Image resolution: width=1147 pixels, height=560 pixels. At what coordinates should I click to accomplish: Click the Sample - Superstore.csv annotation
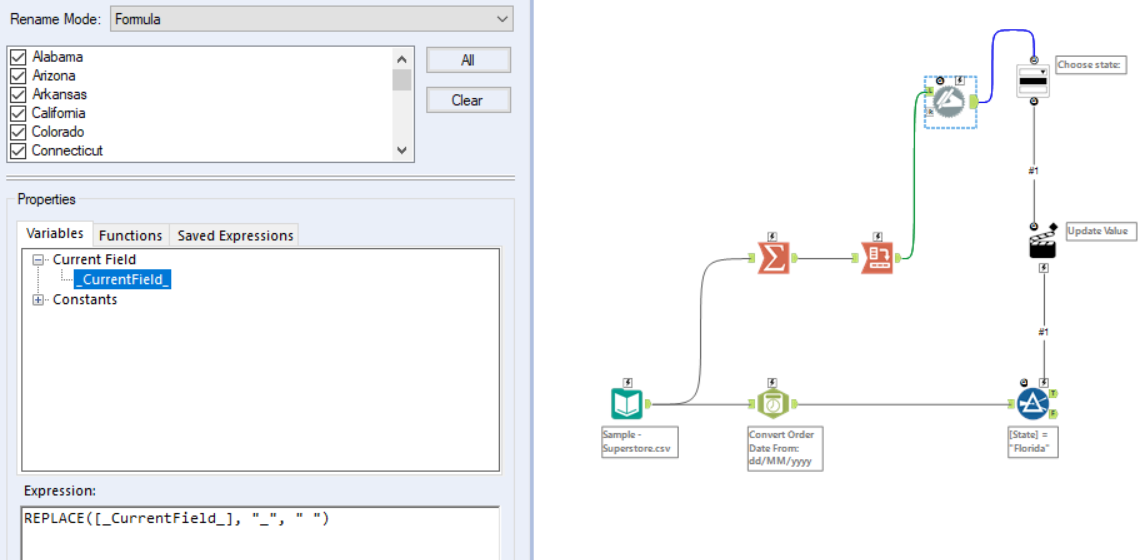pyautogui.click(x=640, y=442)
